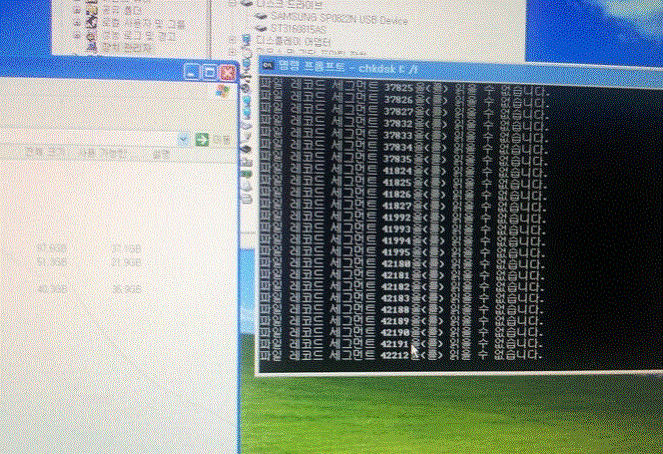Select 성능 로그 및 경고 tree node

point(139,36)
